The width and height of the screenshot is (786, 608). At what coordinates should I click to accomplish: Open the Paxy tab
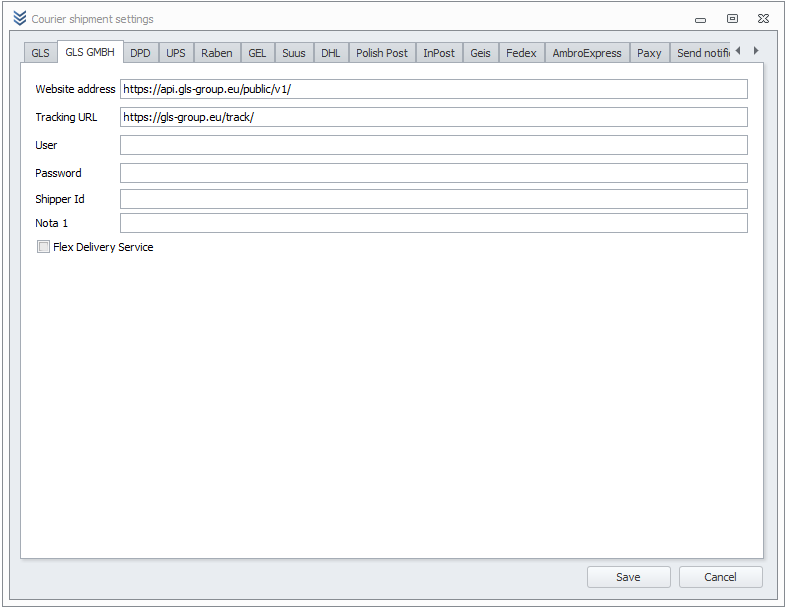pyautogui.click(x=649, y=53)
